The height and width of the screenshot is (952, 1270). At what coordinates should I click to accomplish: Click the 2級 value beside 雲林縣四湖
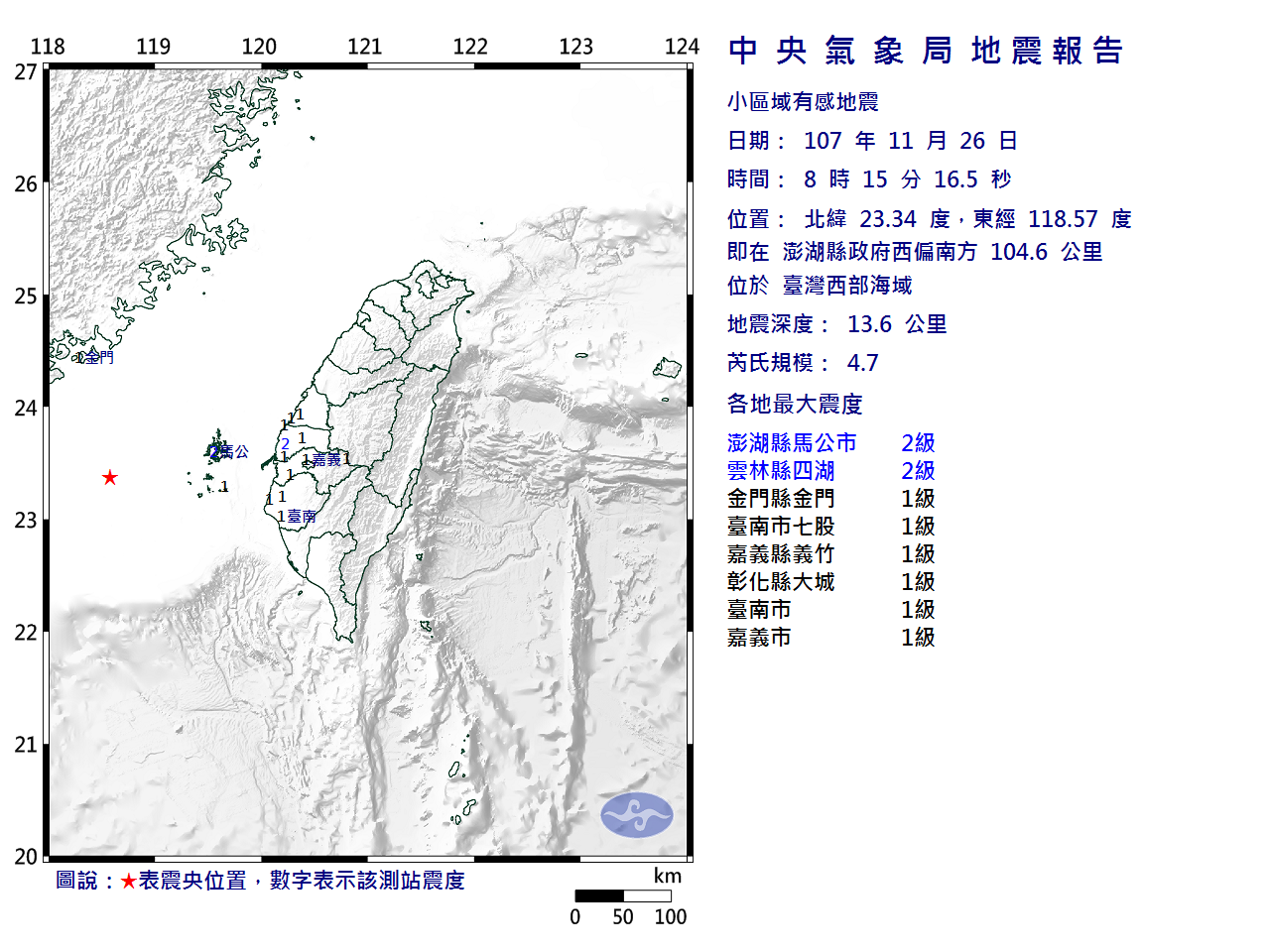pyautogui.click(x=918, y=471)
